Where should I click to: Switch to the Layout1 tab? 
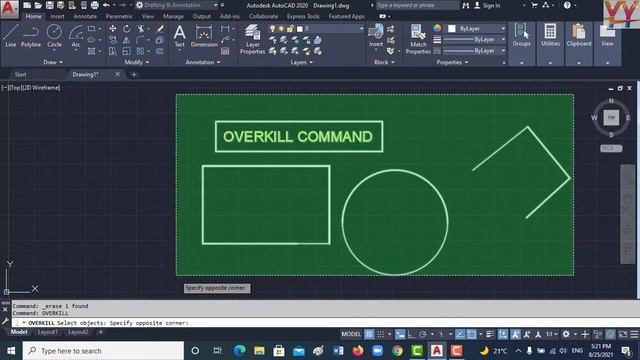pos(48,332)
